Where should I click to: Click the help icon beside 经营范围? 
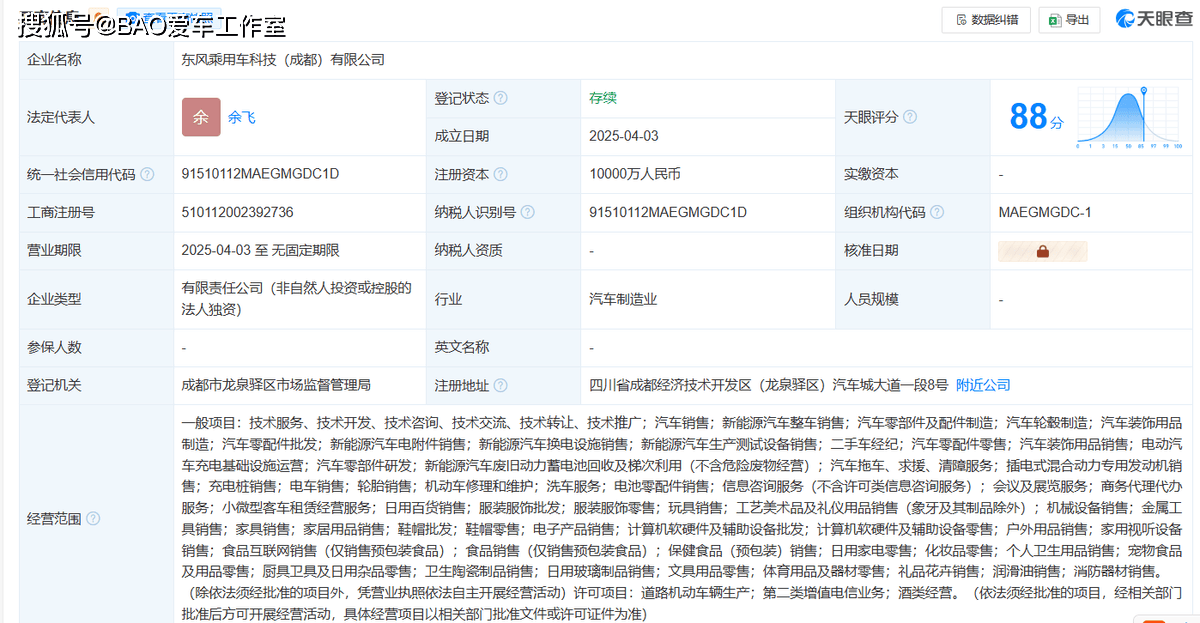click(x=93, y=518)
